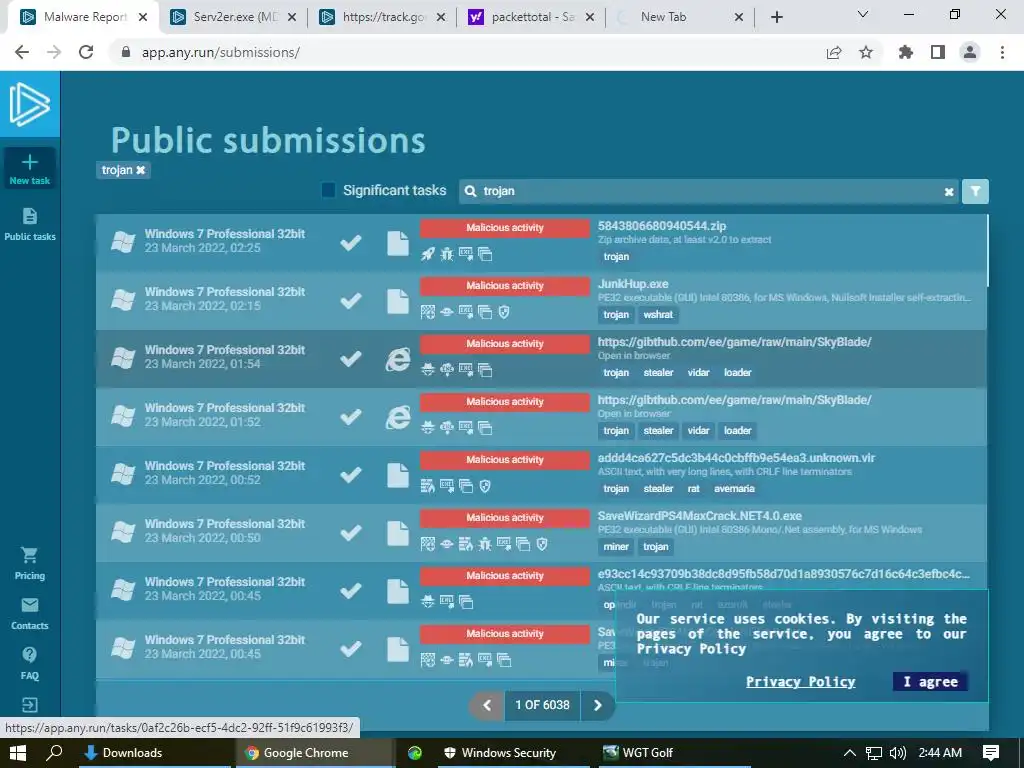Open the Downloads taskbar item

(155, 753)
